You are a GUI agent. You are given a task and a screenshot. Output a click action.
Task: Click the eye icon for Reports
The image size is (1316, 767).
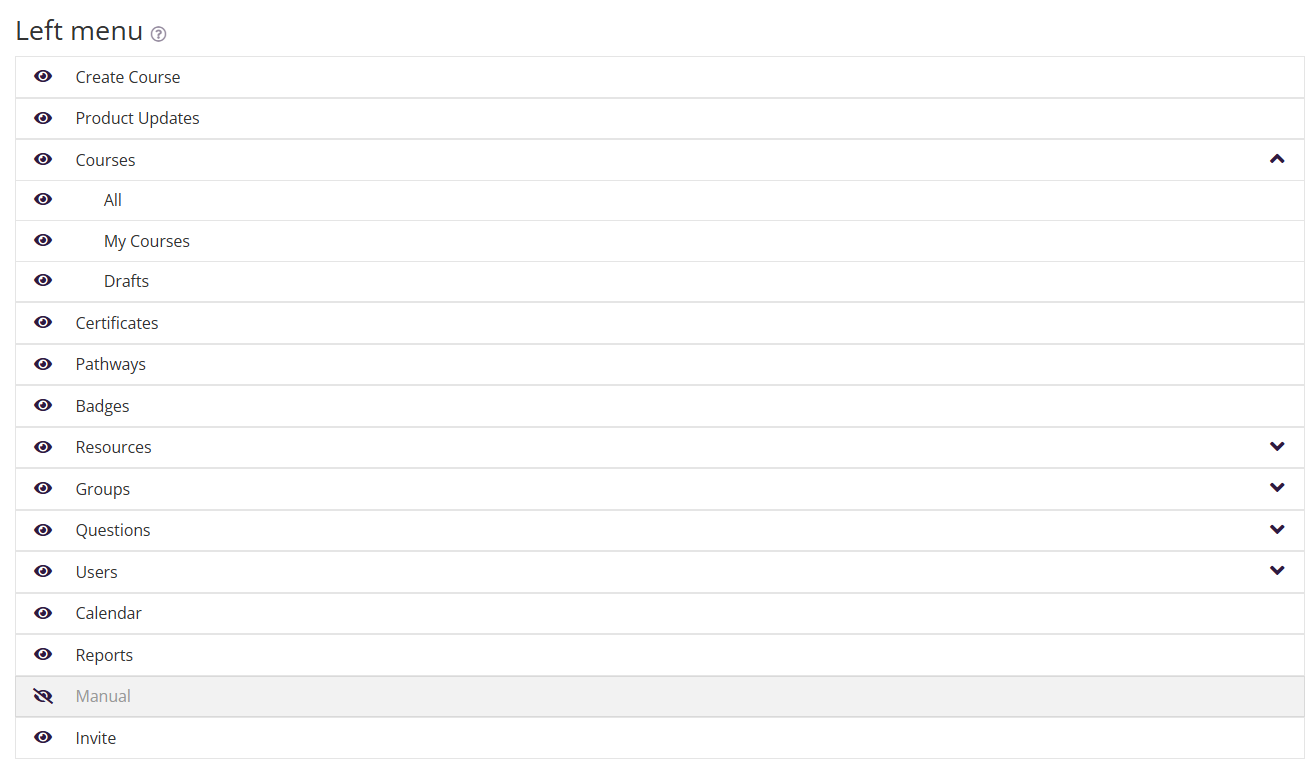click(43, 655)
